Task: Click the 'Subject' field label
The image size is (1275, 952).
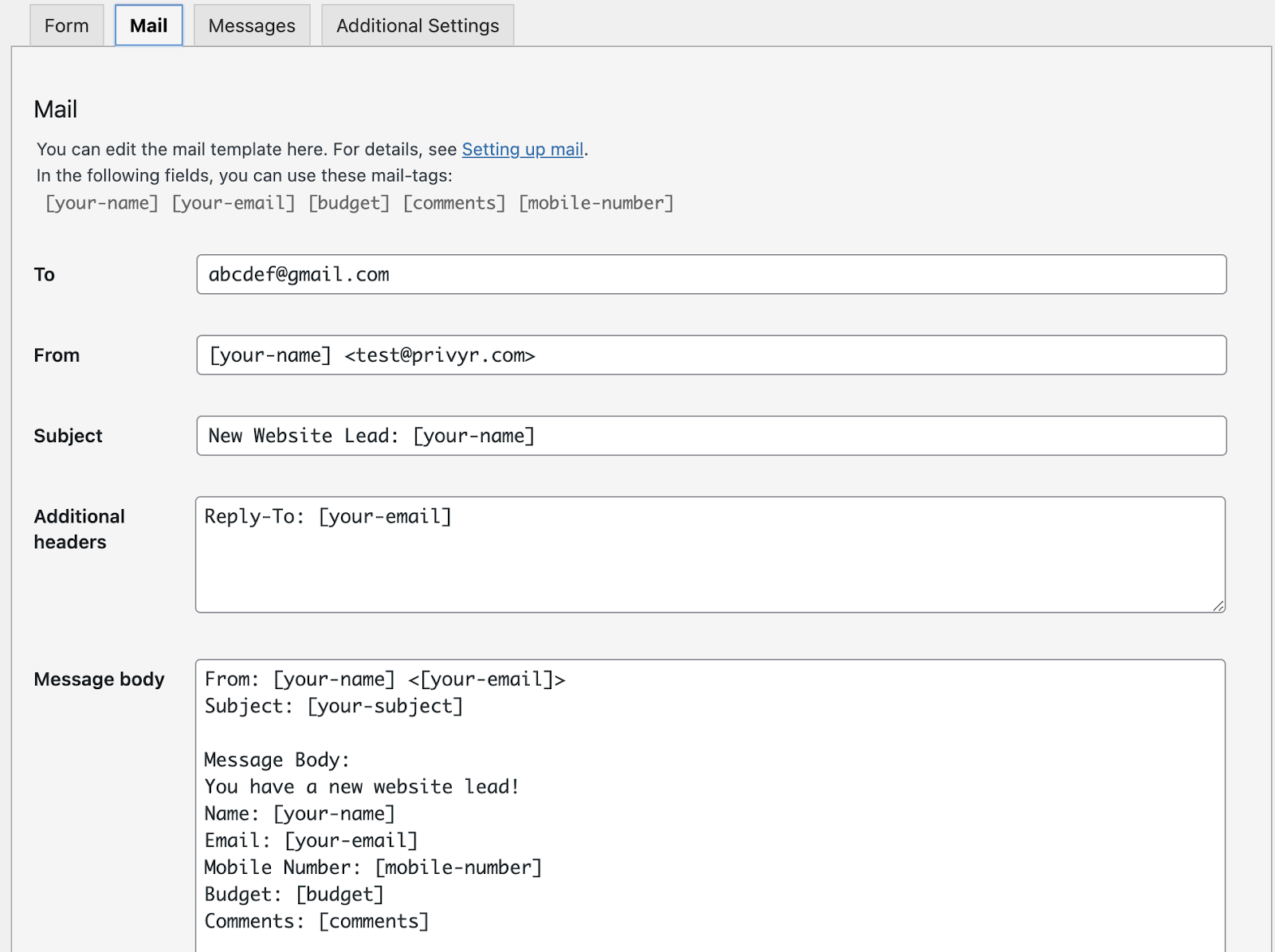Action: [x=68, y=436]
